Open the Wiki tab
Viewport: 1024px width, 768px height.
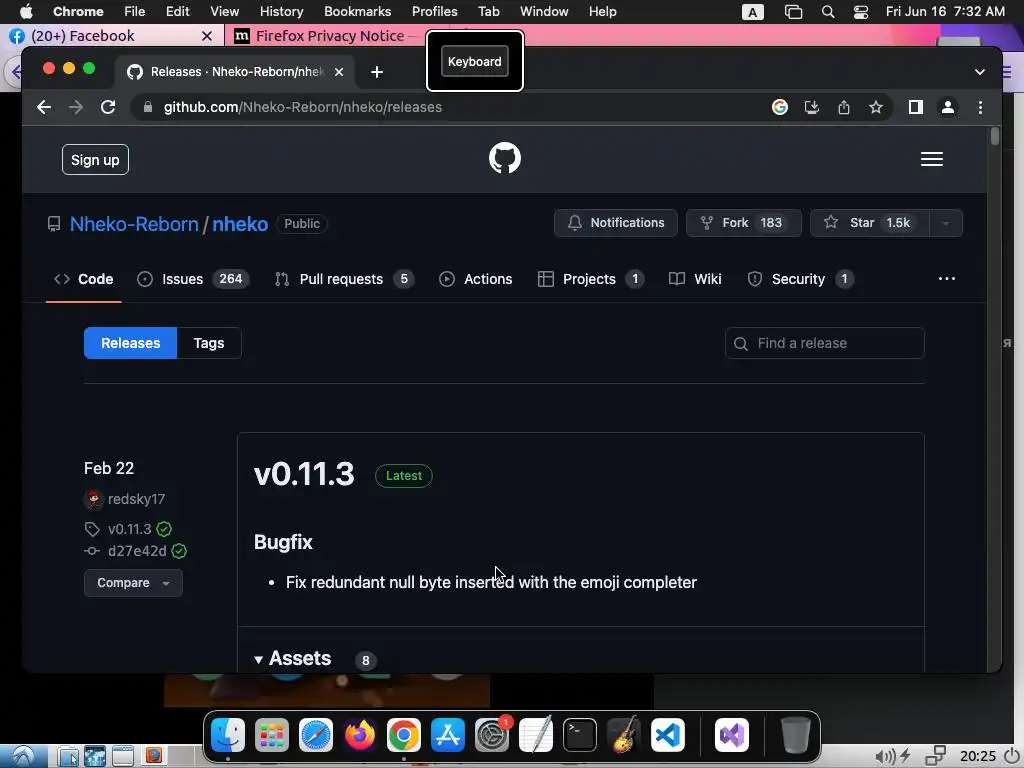pyautogui.click(x=696, y=279)
